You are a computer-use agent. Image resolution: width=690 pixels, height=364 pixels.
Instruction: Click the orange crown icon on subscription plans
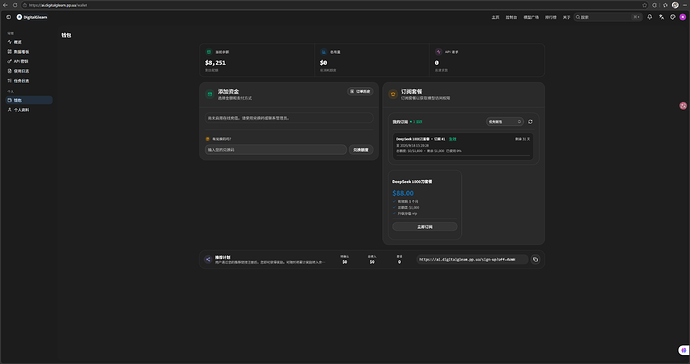pyautogui.click(x=393, y=94)
